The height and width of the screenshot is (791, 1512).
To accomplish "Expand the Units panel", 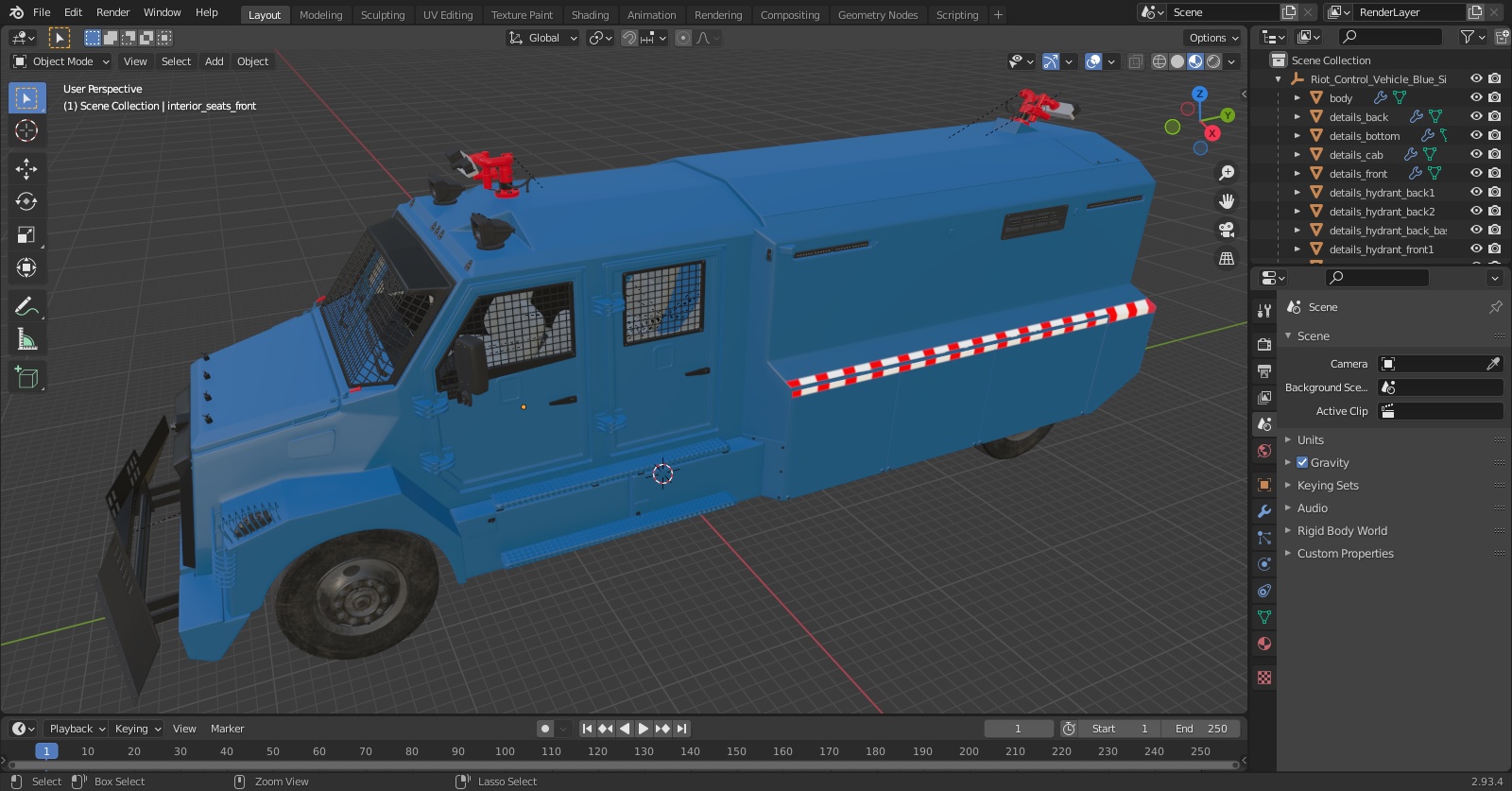I will tap(1310, 439).
